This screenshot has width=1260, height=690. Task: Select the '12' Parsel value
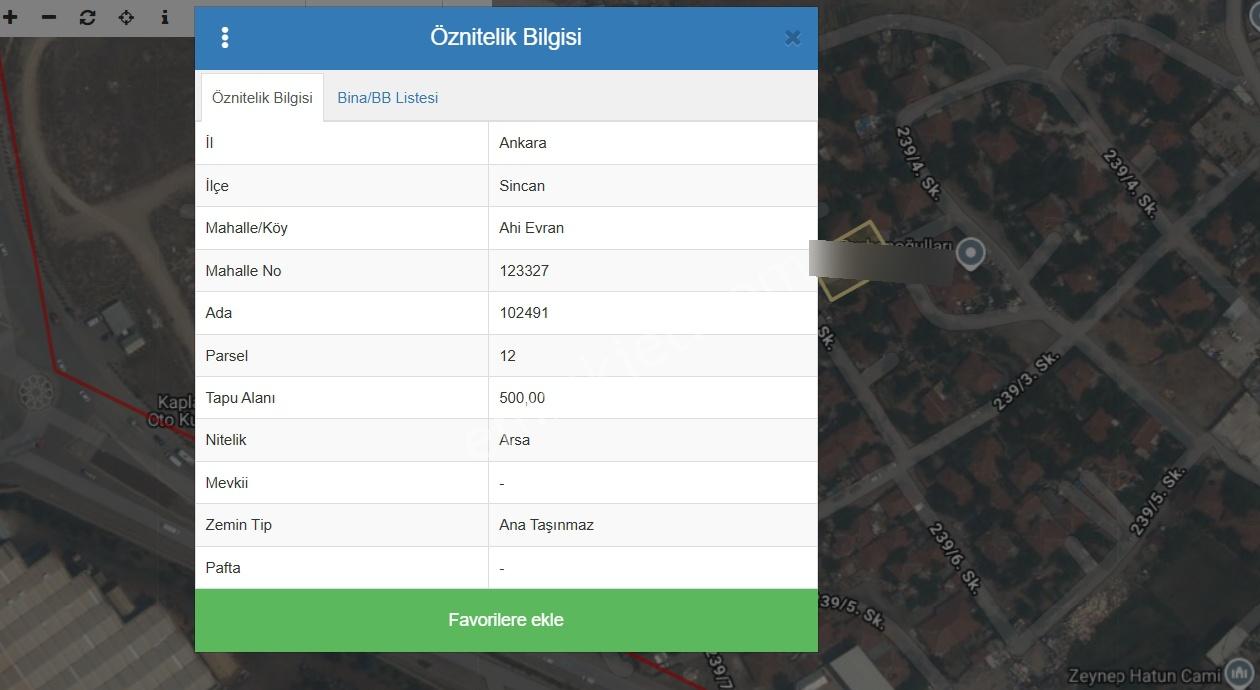pyautogui.click(x=508, y=356)
